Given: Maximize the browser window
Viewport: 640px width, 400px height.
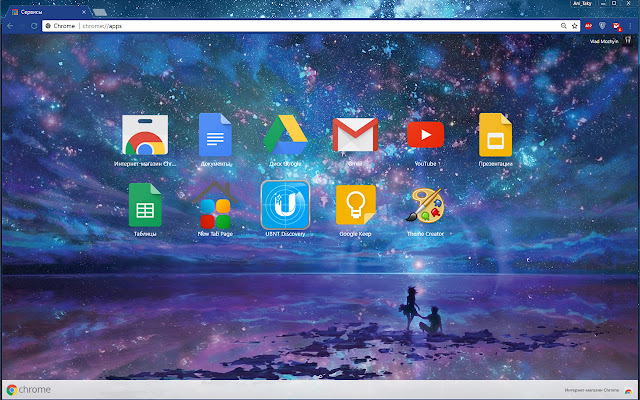Looking at the screenshot, I should pyautogui.click(x=614, y=3).
